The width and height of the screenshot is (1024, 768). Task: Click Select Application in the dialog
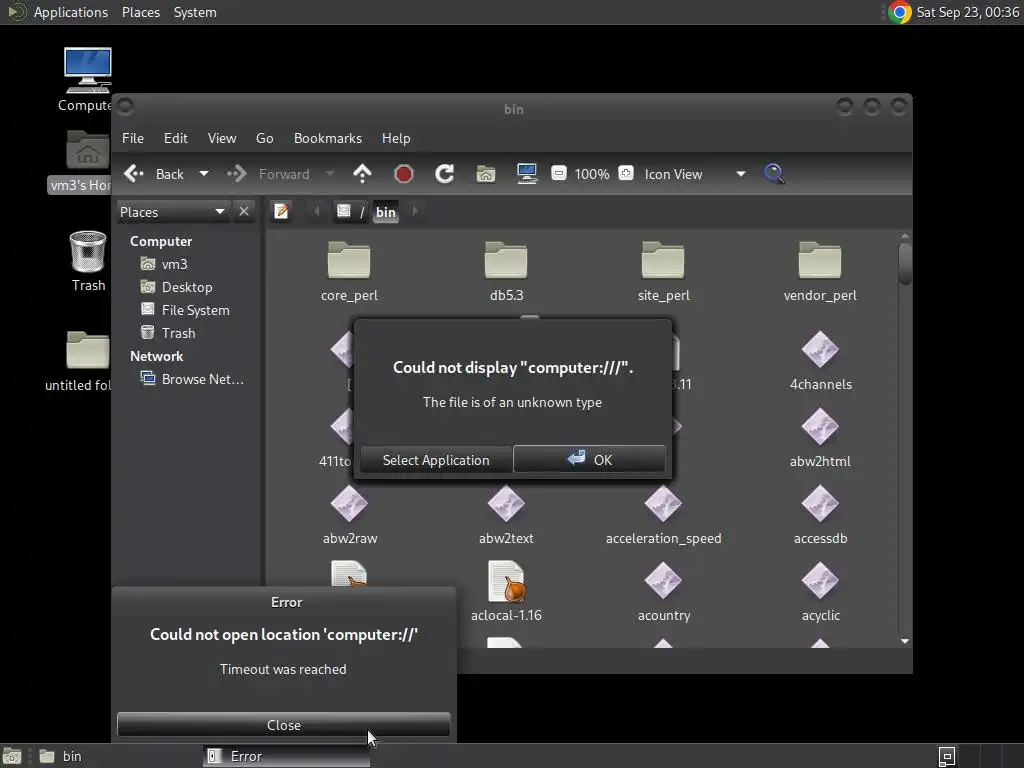[436, 460]
